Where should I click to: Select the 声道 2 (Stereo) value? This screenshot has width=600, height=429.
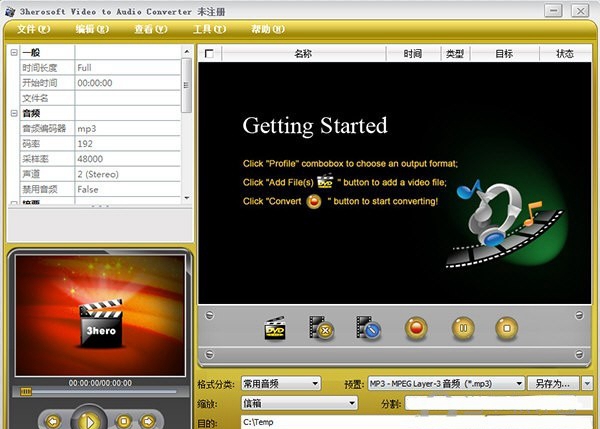point(127,174)
